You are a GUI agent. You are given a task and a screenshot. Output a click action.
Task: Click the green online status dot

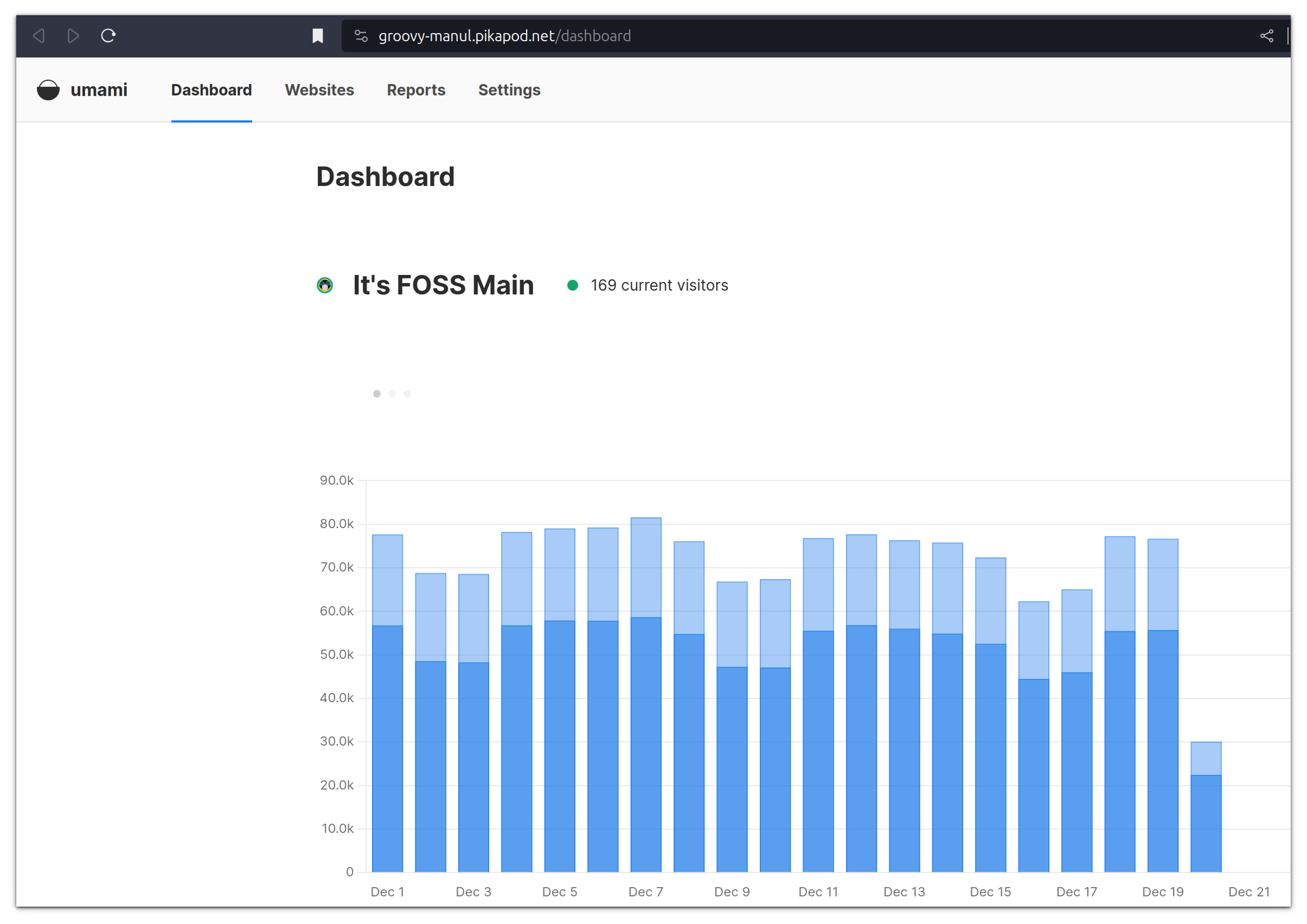point(573,285)
